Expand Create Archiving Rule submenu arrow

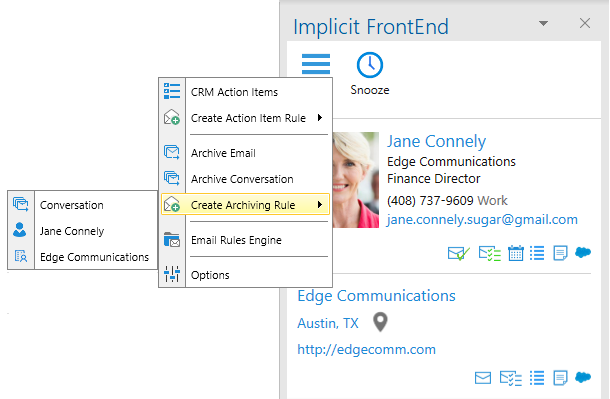320,205
